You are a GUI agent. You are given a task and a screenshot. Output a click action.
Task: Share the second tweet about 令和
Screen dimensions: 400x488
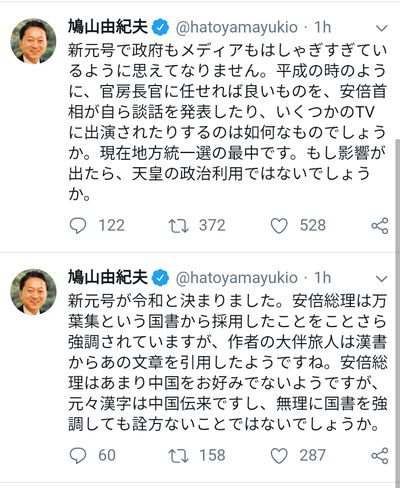click(x=380, y=456)
